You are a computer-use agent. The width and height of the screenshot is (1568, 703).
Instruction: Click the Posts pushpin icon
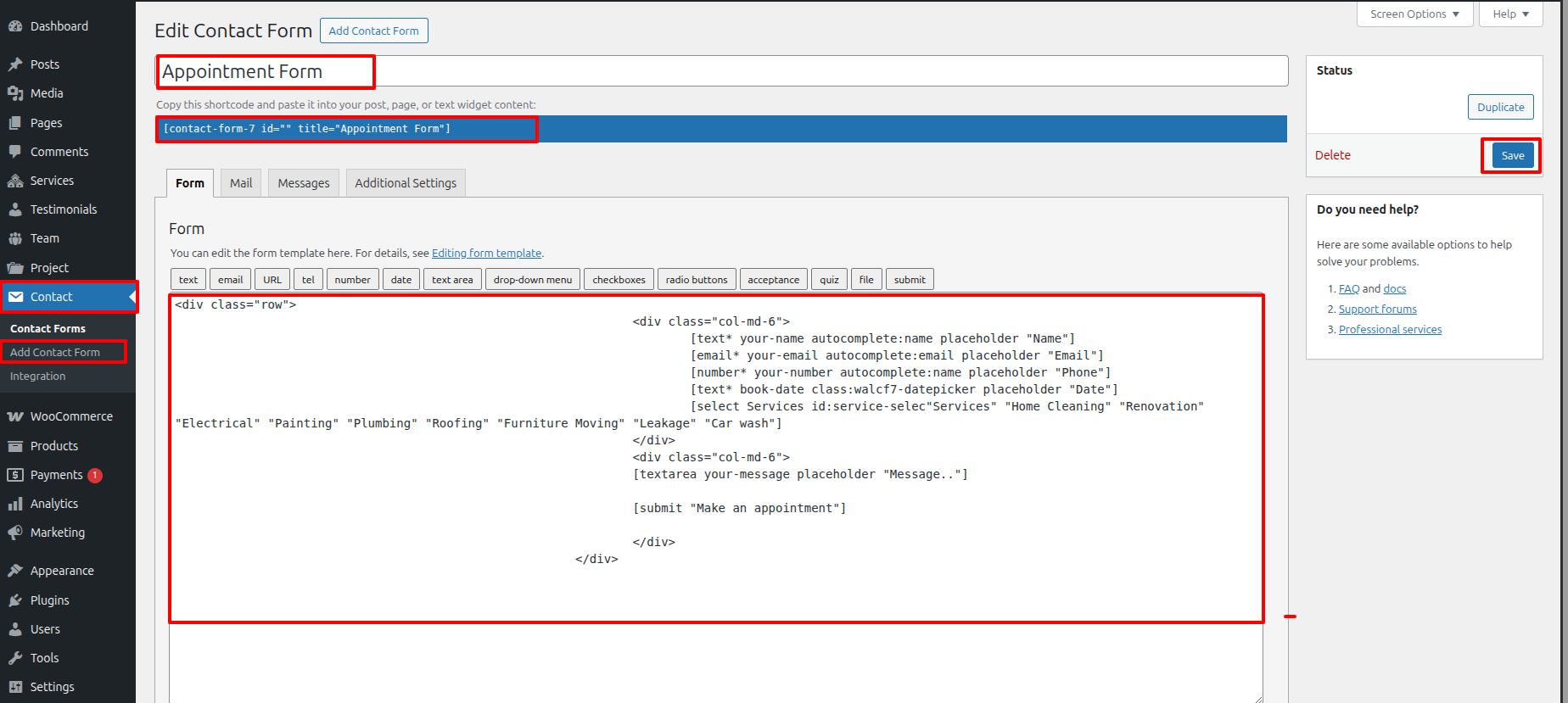pyautogui.click(x=15, y=64)
